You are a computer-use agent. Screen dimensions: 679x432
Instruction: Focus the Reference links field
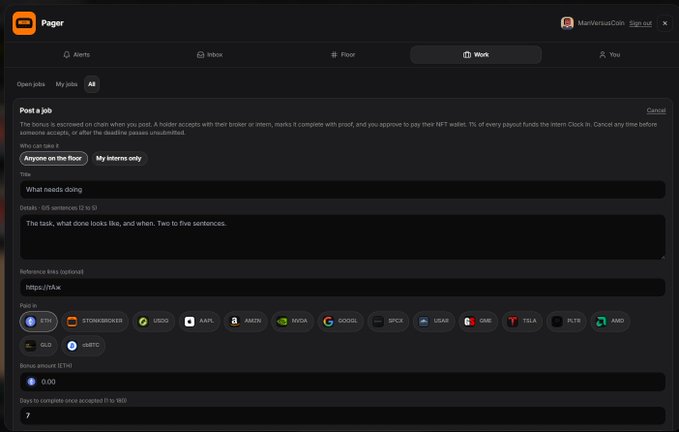pyautogui.click(x=343, y=287)
